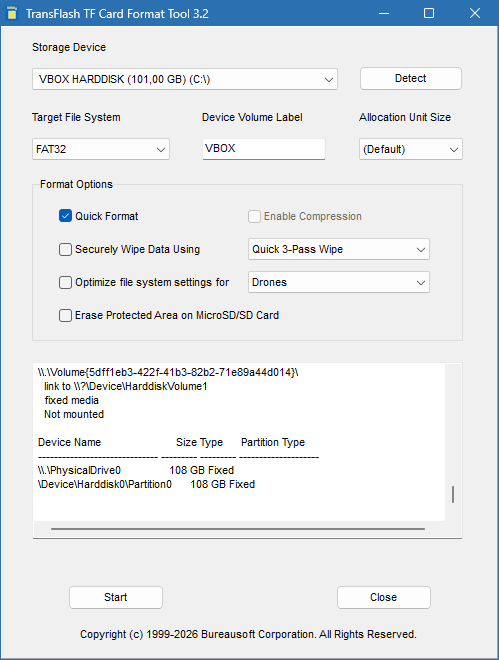Close window using title bar X
499x660 pixels.
coord(475,13)
